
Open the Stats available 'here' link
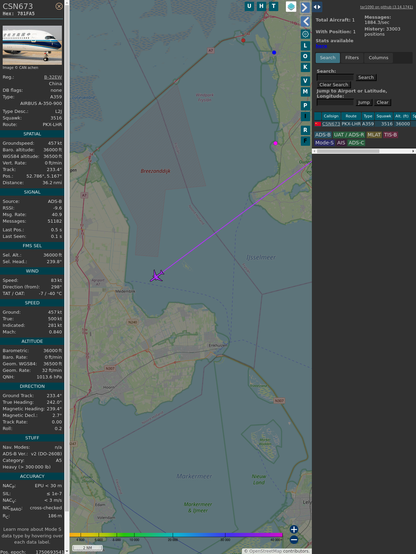(321, 46)
